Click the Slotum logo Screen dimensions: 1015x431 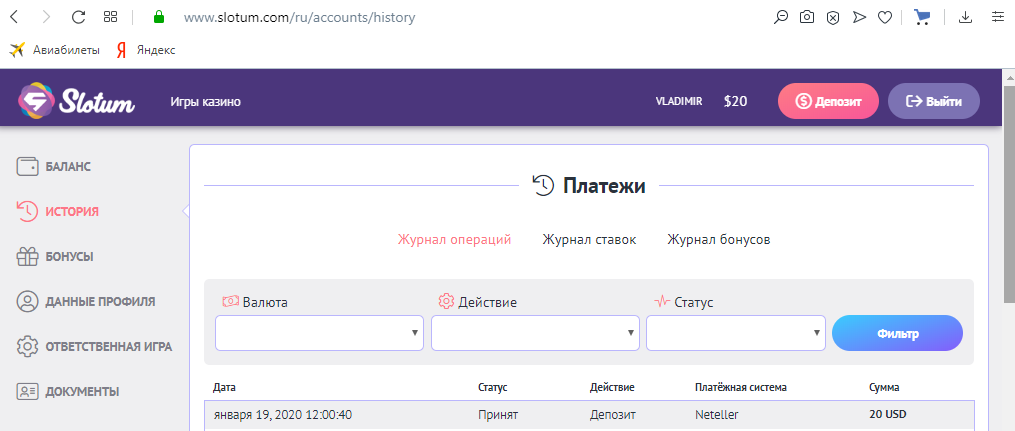[x=76, y=101]
